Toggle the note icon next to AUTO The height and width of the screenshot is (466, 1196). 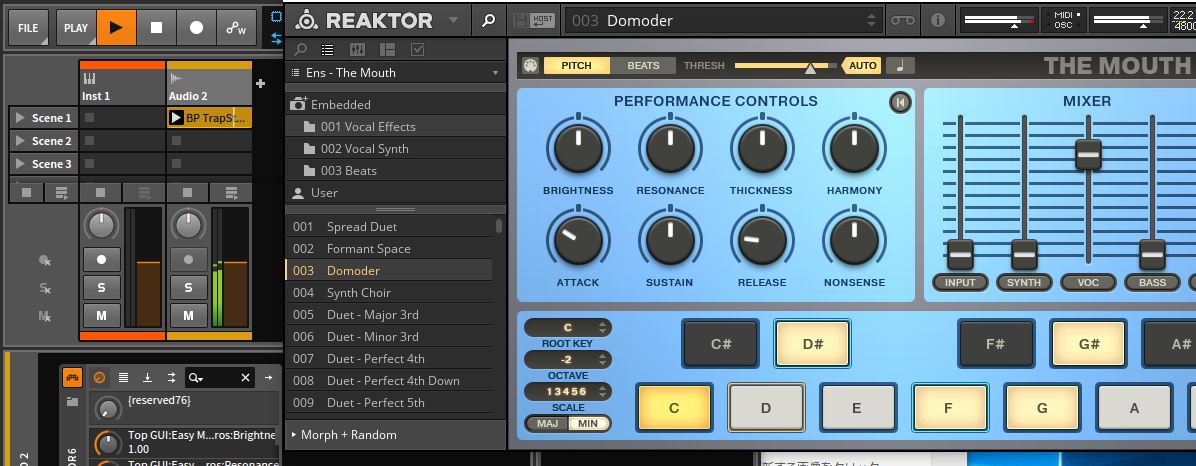point(900,66)
